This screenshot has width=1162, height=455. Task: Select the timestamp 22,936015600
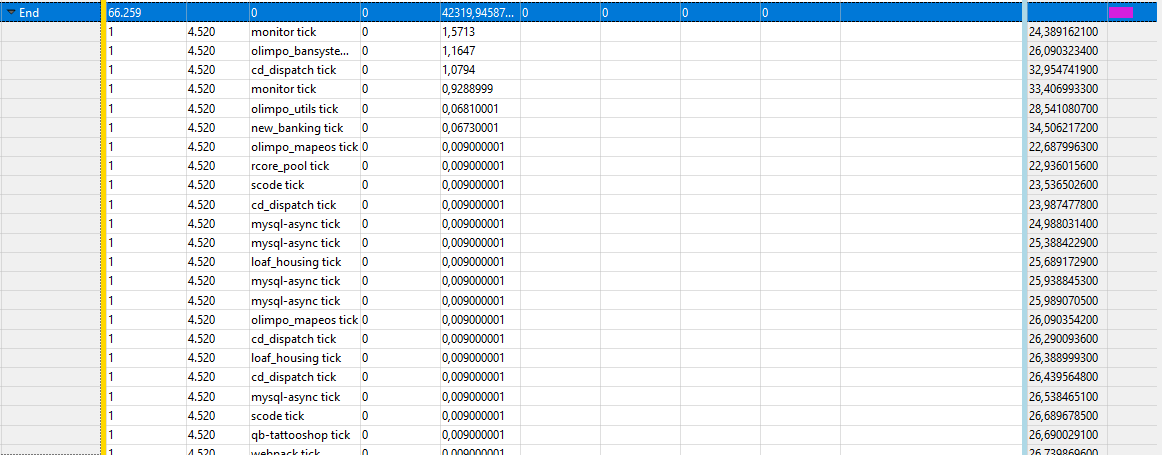click(x=1064, y=166)
